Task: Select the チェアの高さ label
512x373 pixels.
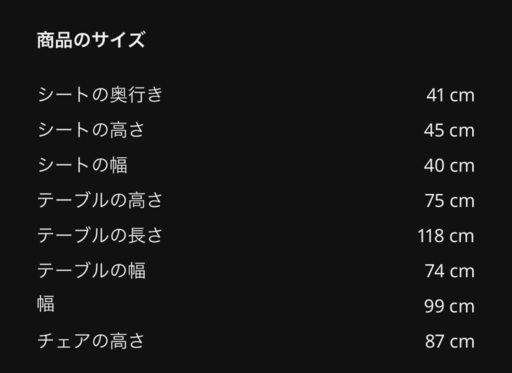Action: pos(91,341)
